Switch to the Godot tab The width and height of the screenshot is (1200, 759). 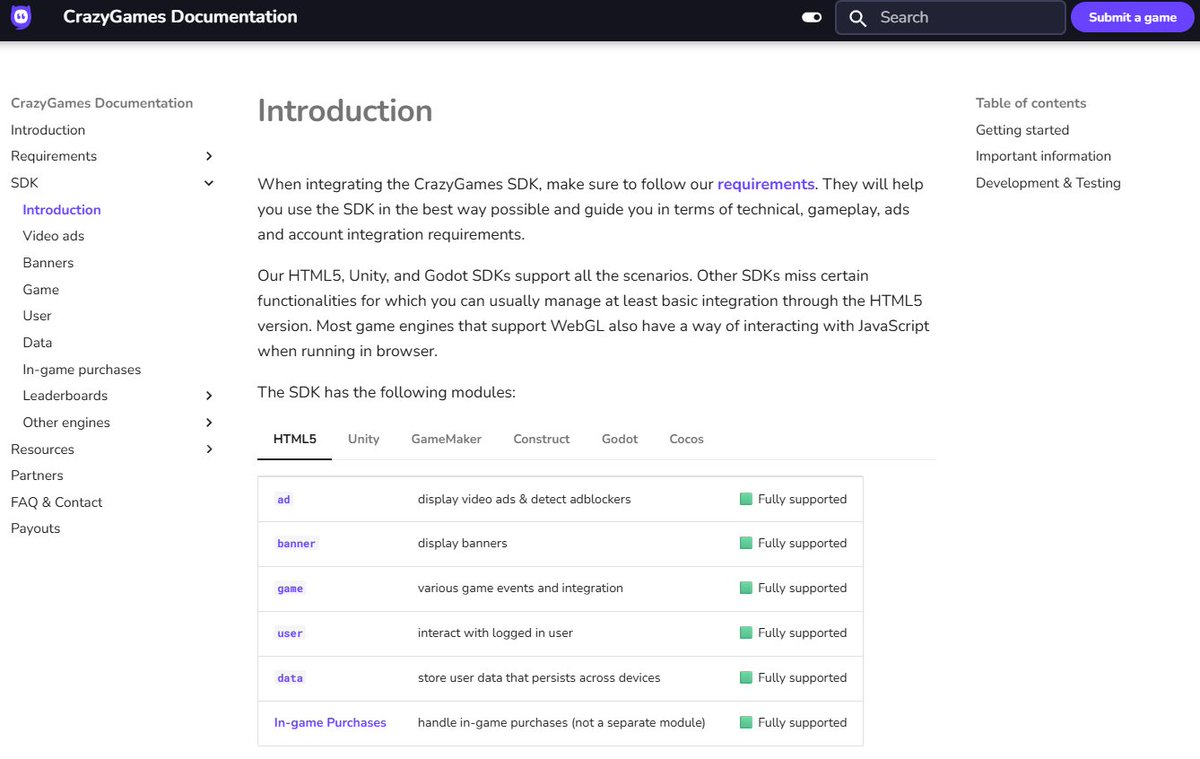(x=620, y=439)
